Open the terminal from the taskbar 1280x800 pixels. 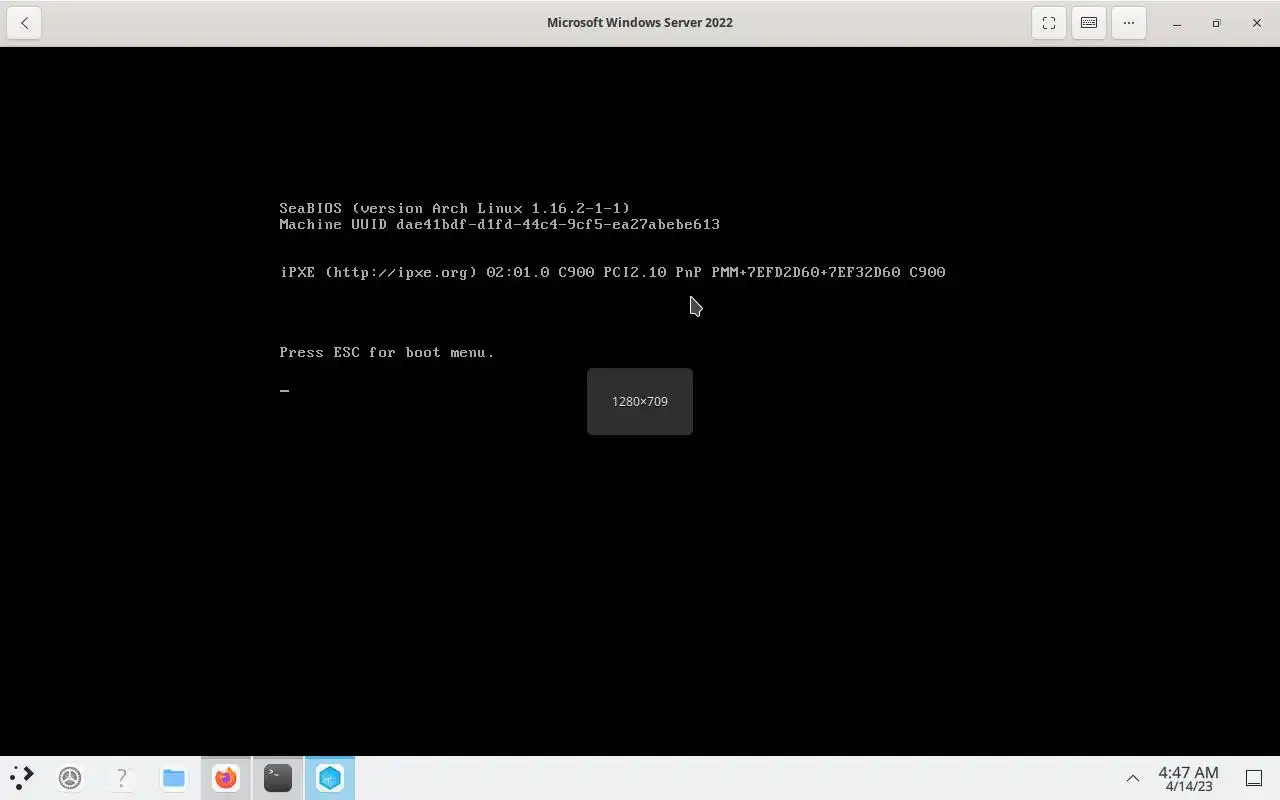(x=278, y=778)
